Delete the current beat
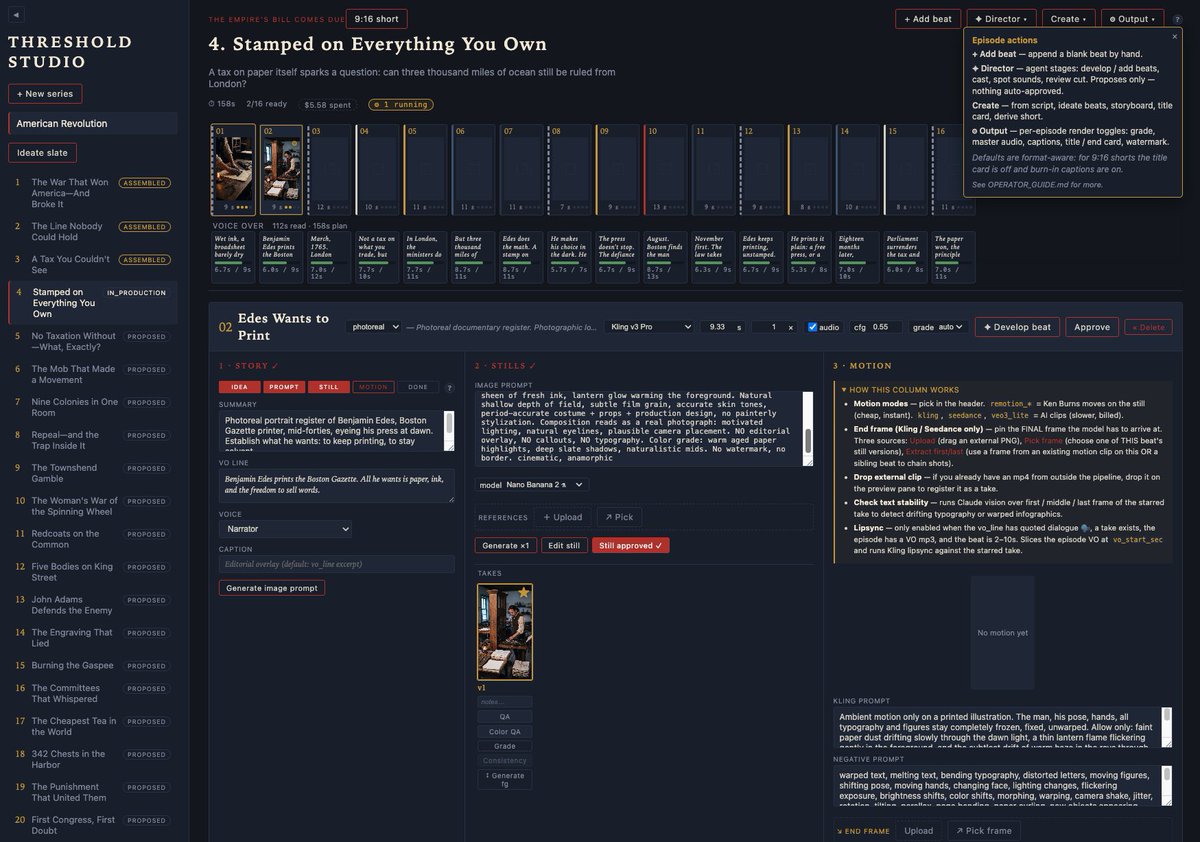1200x842 pixels. click(1148, 327)
